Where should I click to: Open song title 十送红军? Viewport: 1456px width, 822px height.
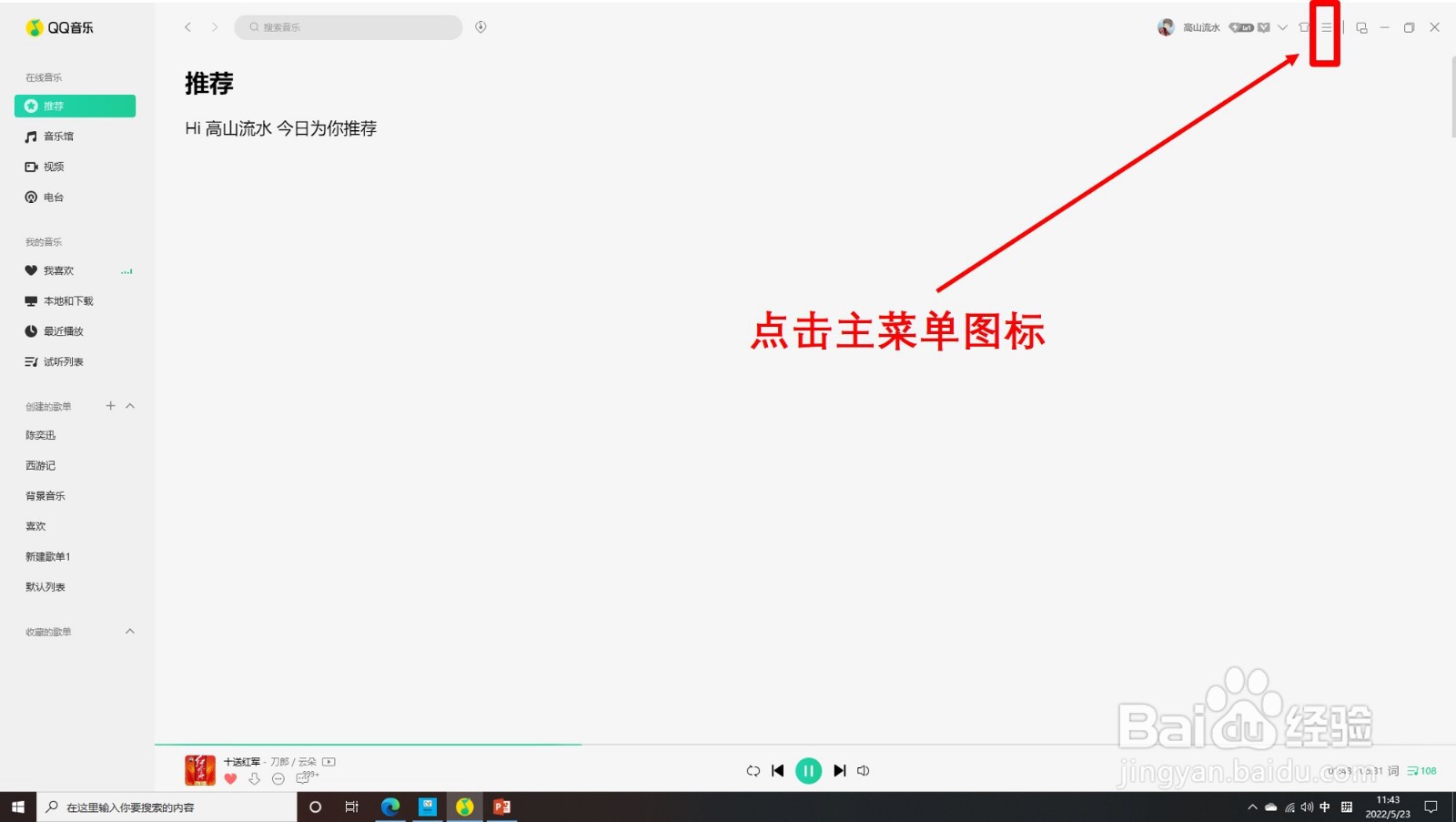[x=242, y=762]
